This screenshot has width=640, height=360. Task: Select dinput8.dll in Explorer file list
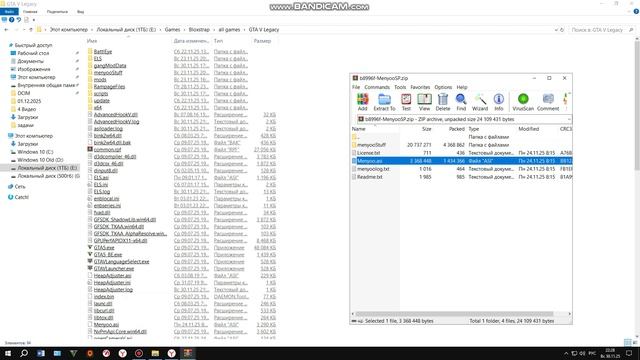click(x=105, y=171)
